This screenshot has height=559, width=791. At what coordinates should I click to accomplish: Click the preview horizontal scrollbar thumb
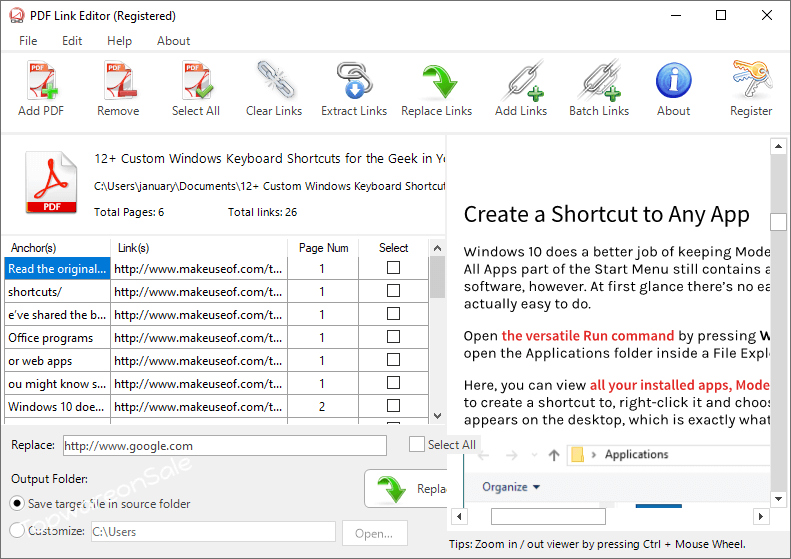(x=548, y=517)
